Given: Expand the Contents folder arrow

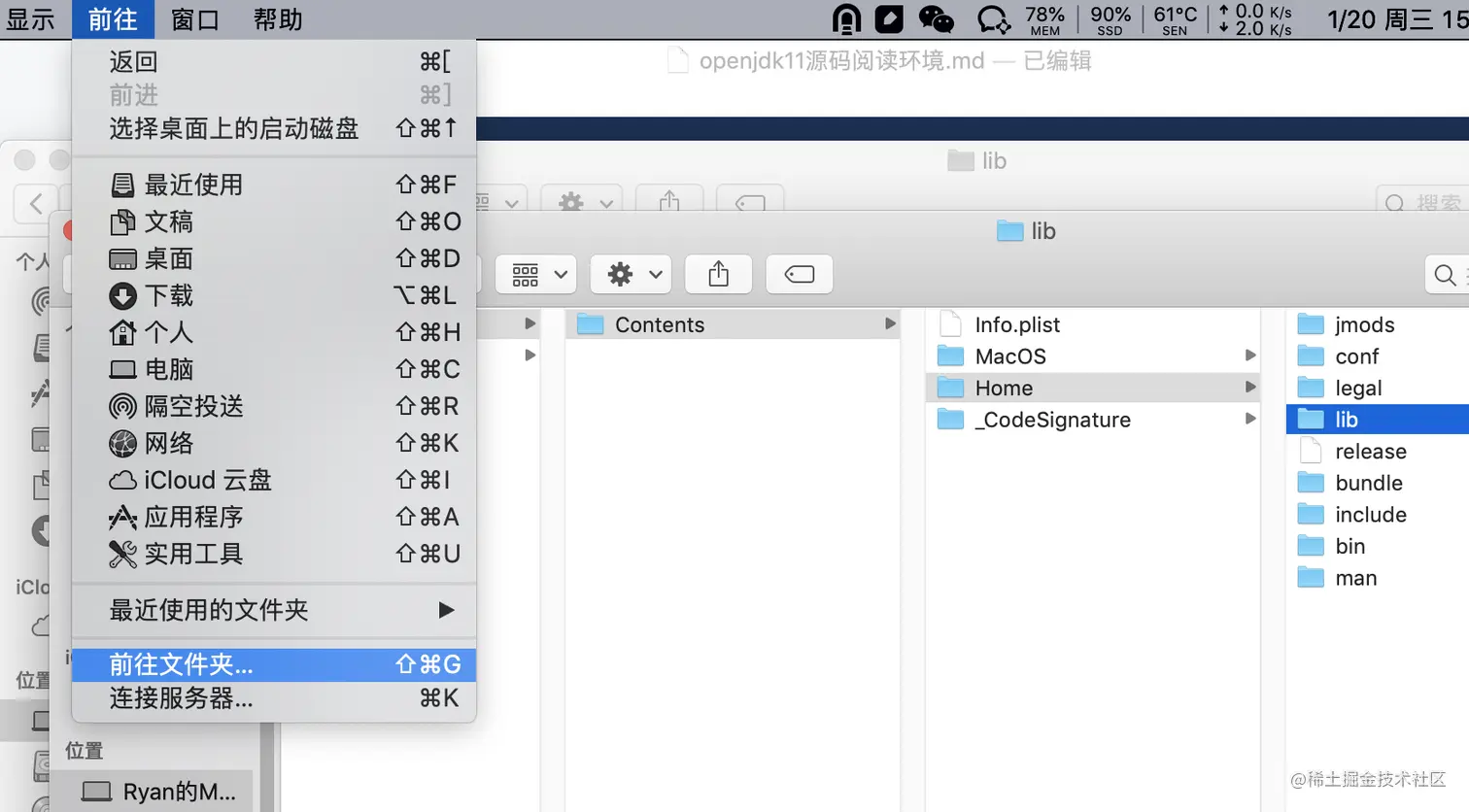Looking at the screenshot, I should pos(890,323).
